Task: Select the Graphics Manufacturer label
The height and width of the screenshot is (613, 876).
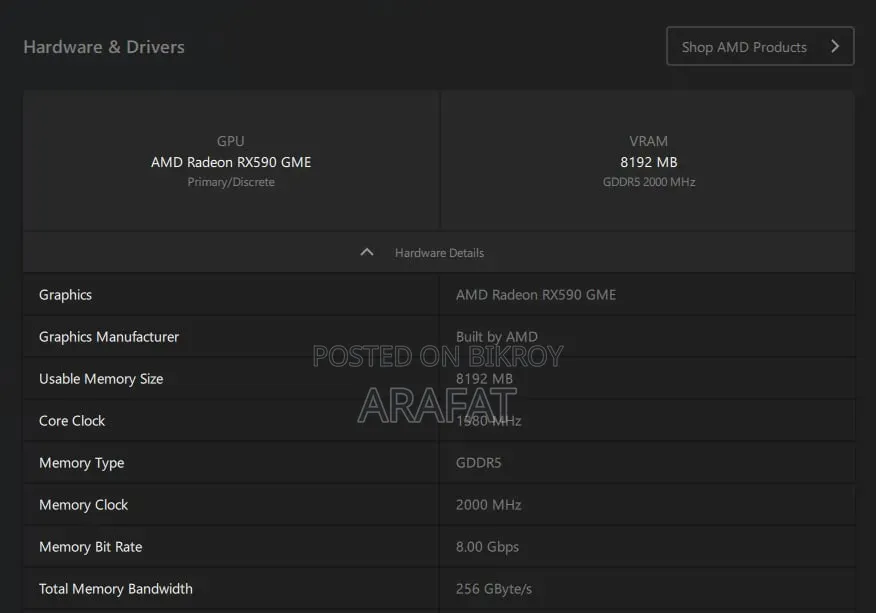Action: pos(109,337)
